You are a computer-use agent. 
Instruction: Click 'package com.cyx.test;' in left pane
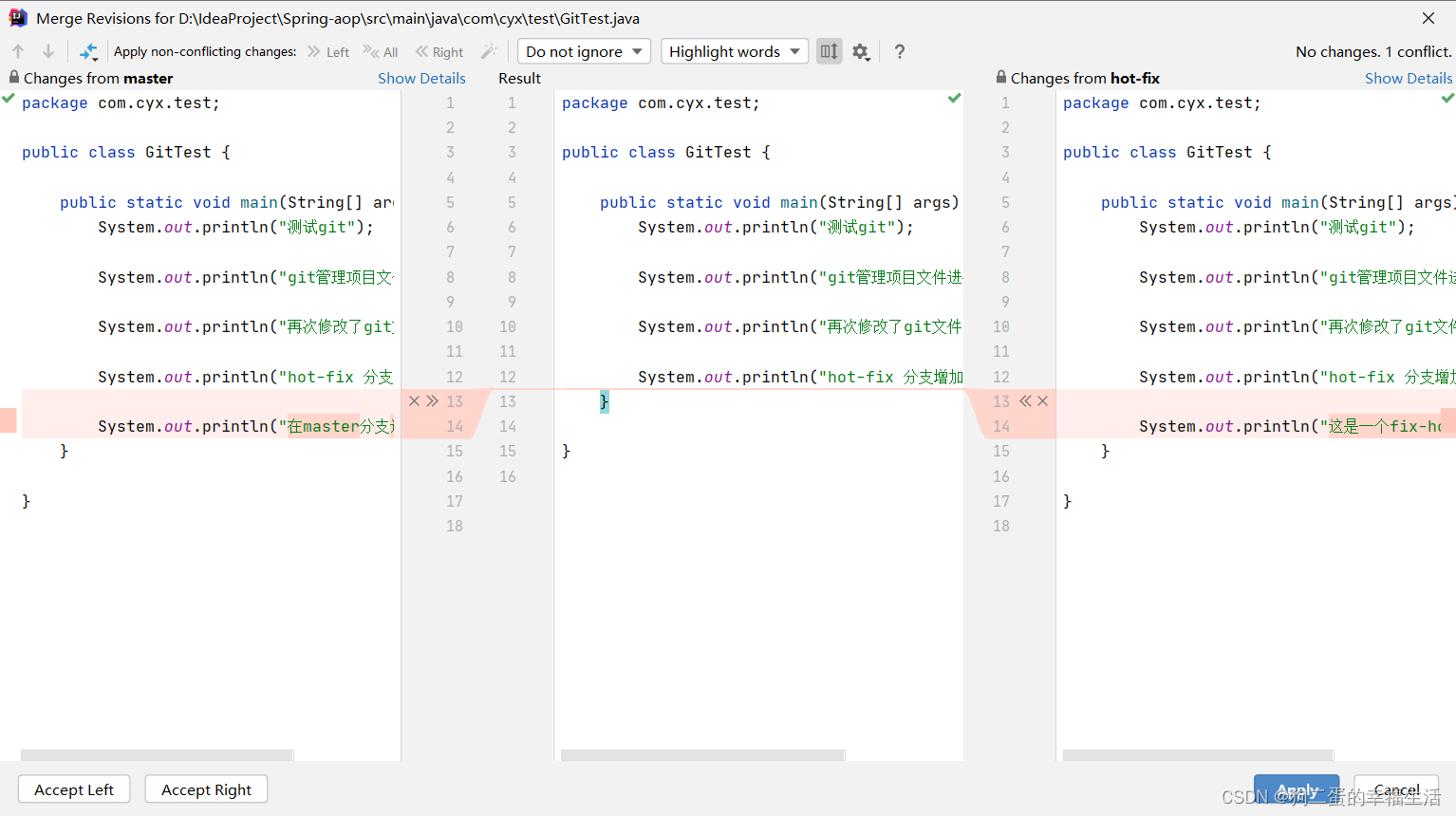pos(121,102)
